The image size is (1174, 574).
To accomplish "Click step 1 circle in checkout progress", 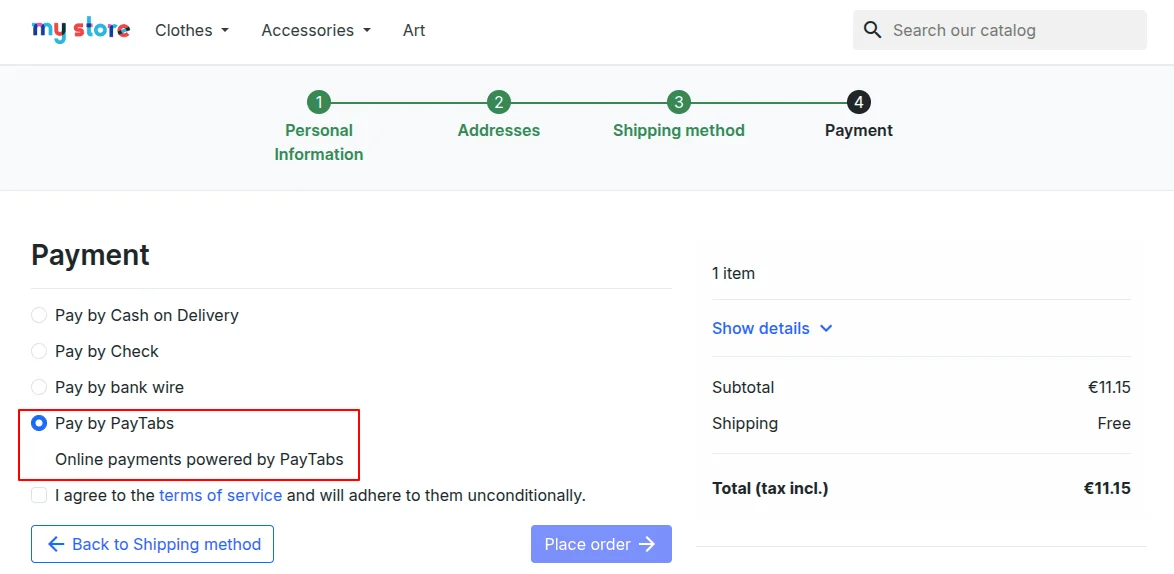I will pos(319,103).
